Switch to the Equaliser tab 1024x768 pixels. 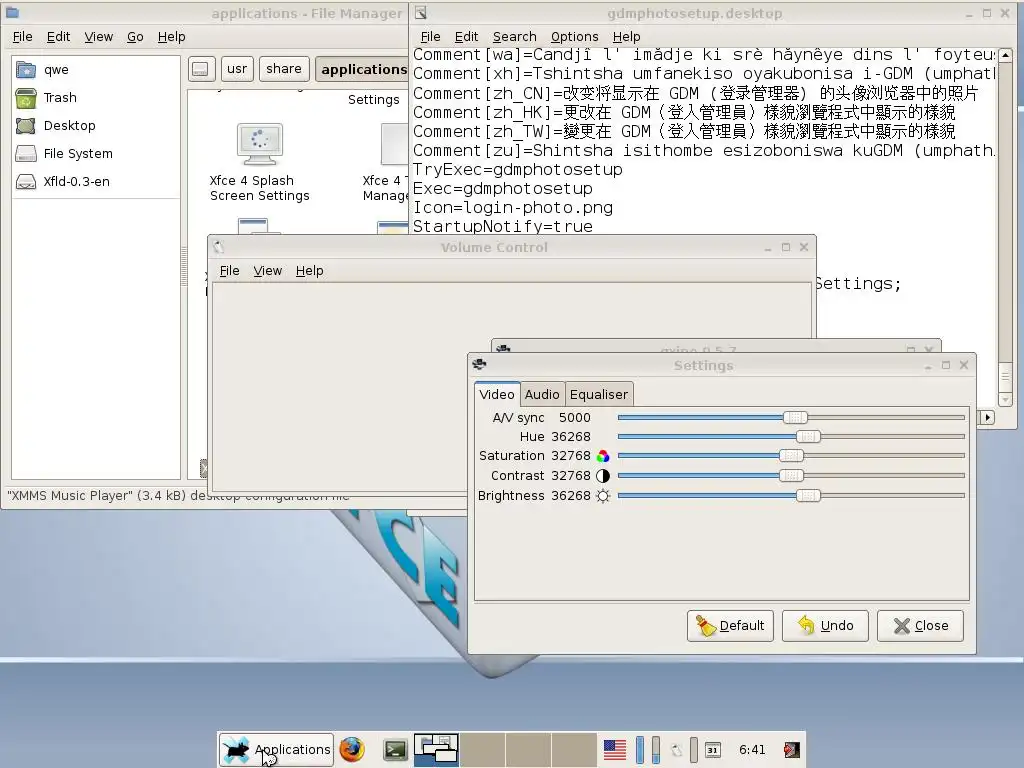coord(599,394)
